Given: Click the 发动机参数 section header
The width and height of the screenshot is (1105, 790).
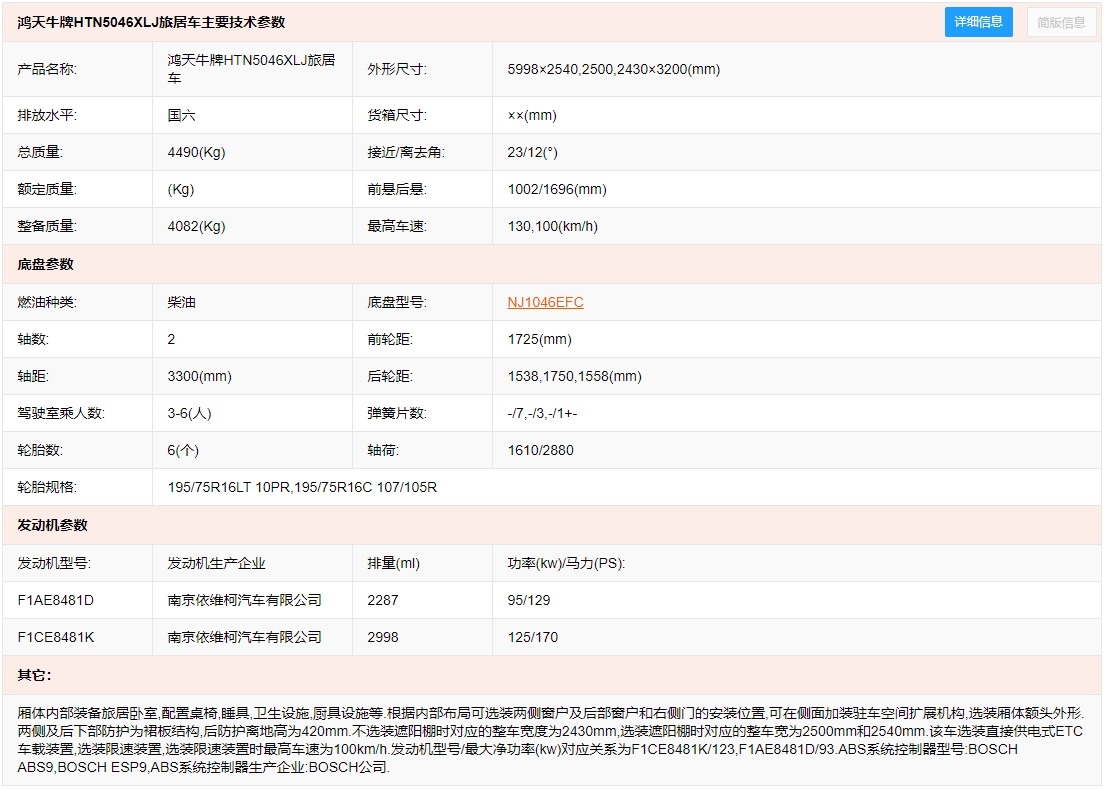Looking at the screenshot, I should (x=53, y=525).
